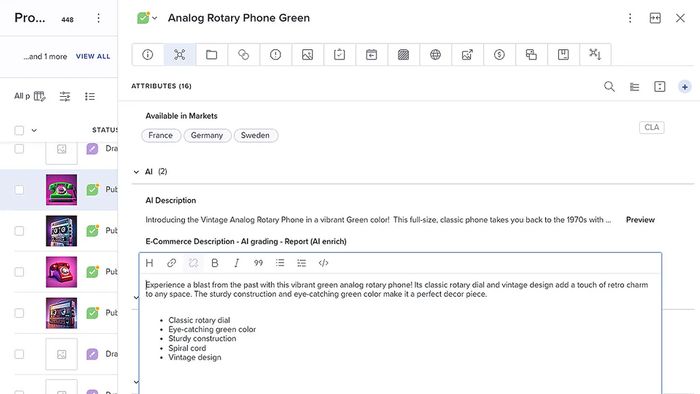Toggle code view in editor
This screenshot has width=700, height=394.
point(324,263)
